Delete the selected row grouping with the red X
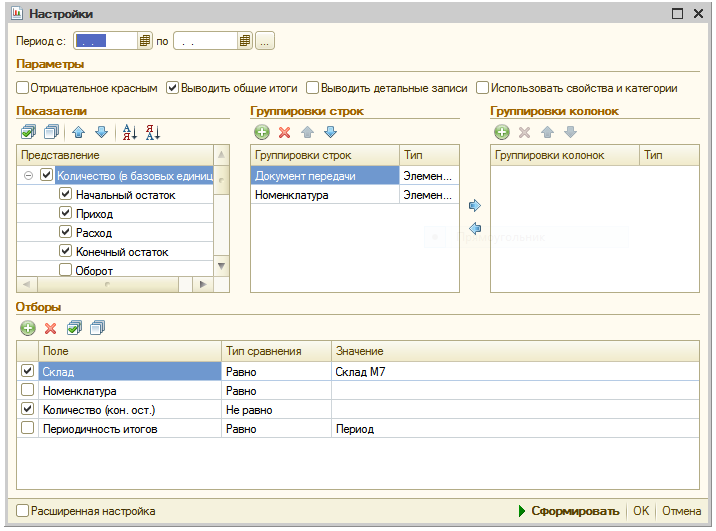 284,132
